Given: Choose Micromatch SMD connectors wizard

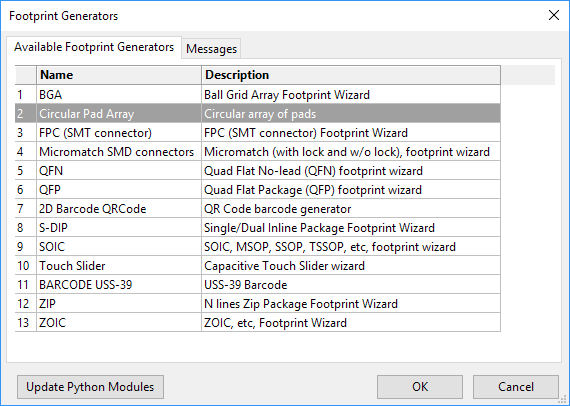Looking at the screenshot, I should pos(258,152).
